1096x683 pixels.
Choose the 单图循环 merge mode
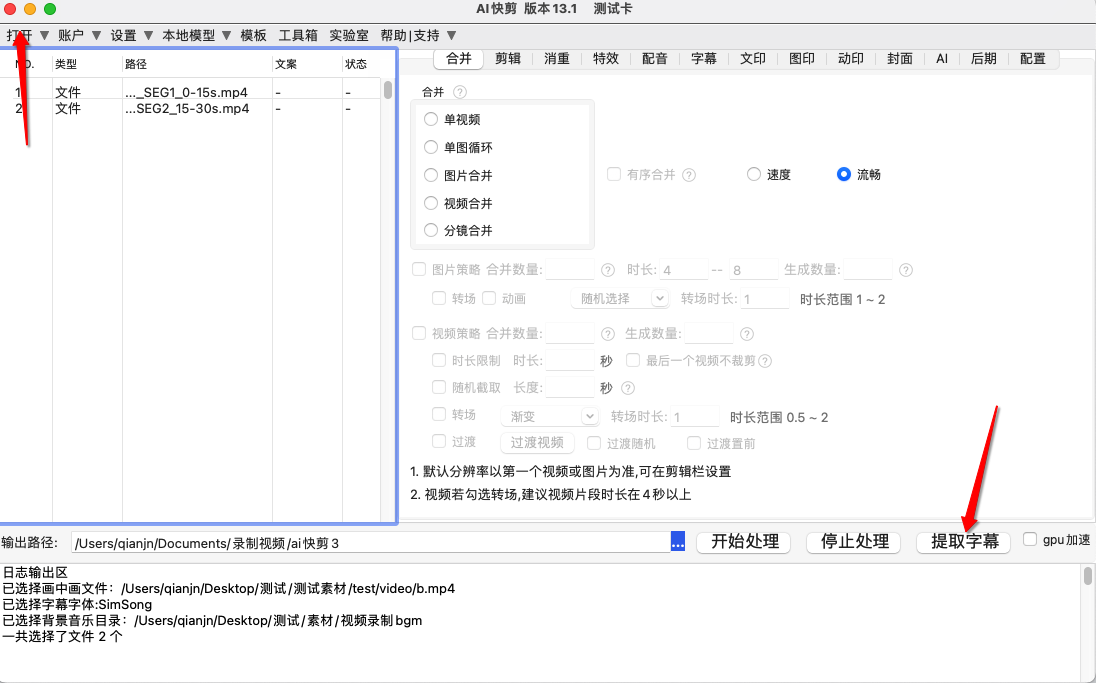click(x=431, y=148)
